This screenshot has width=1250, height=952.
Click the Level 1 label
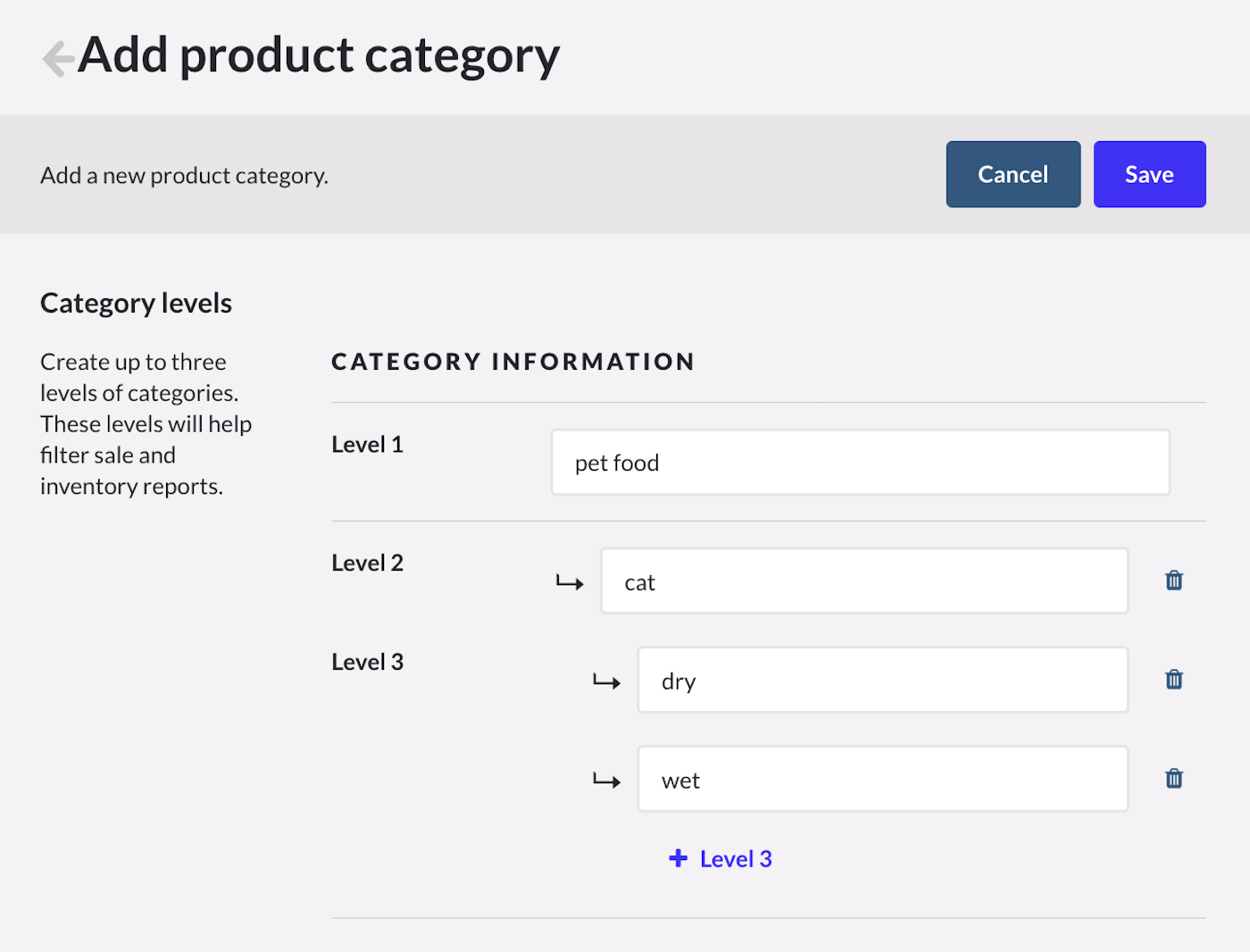367,444
